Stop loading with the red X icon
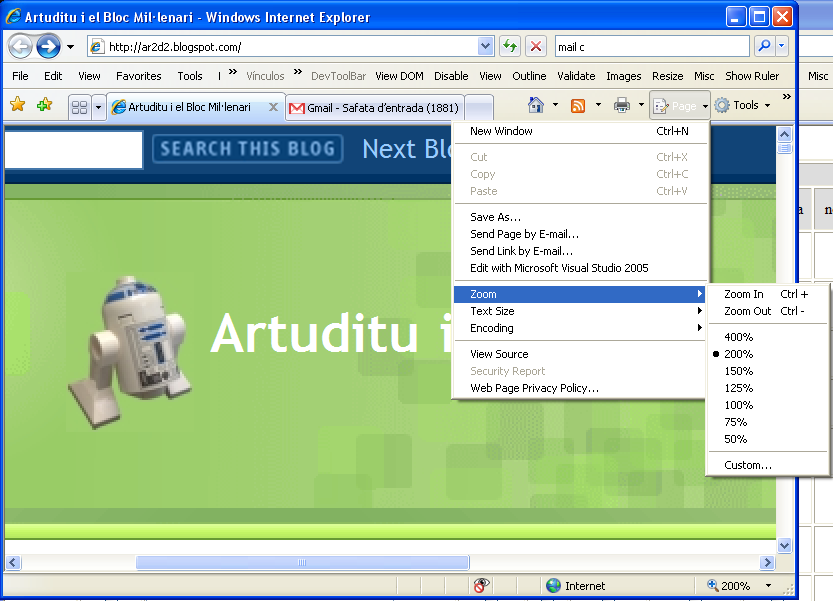The height and width of the screenshot is (601, 833). coord(536,47)
